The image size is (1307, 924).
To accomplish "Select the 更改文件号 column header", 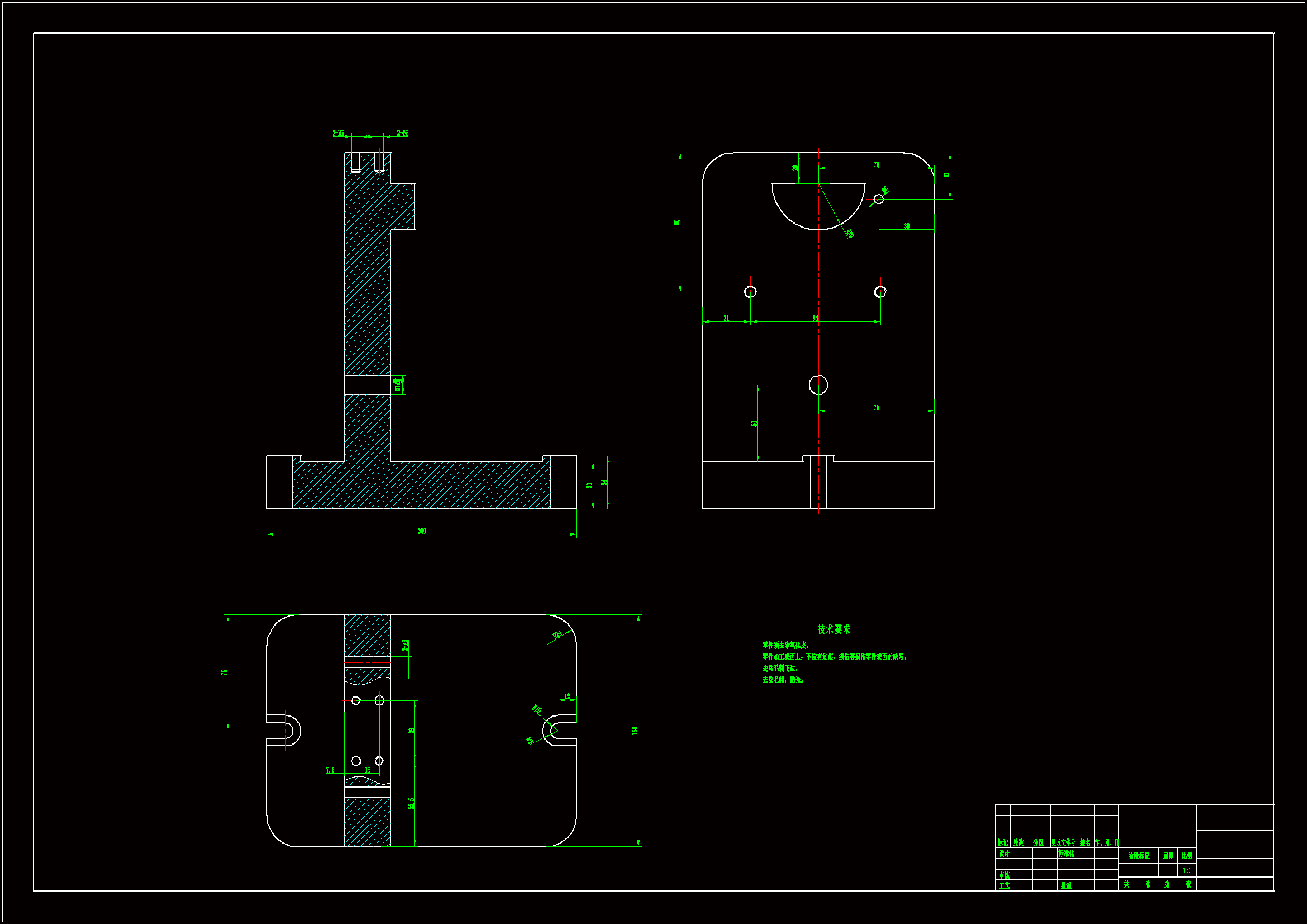I will [x=1063, y=842].
